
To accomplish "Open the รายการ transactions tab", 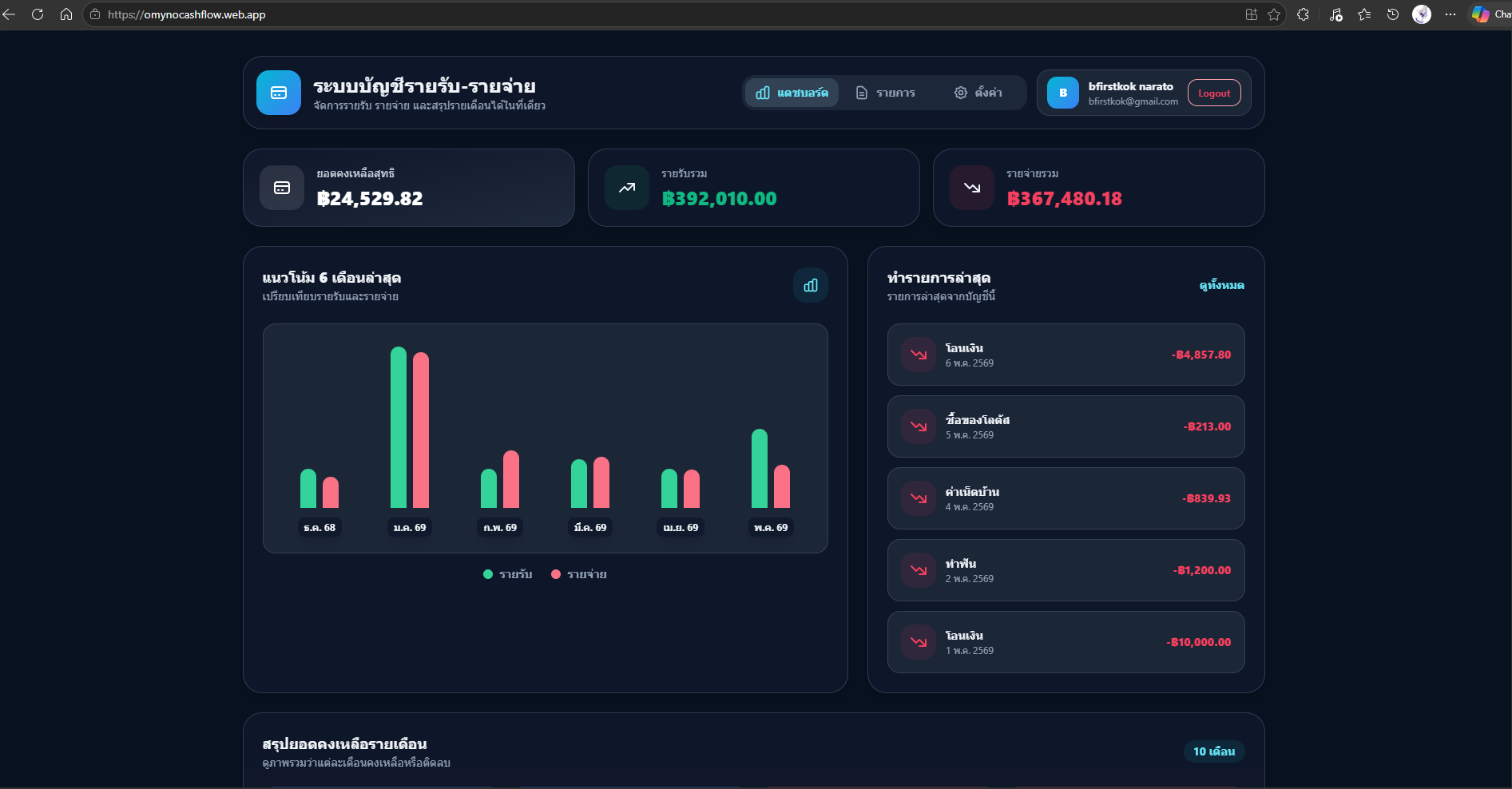I will (885, 93).
